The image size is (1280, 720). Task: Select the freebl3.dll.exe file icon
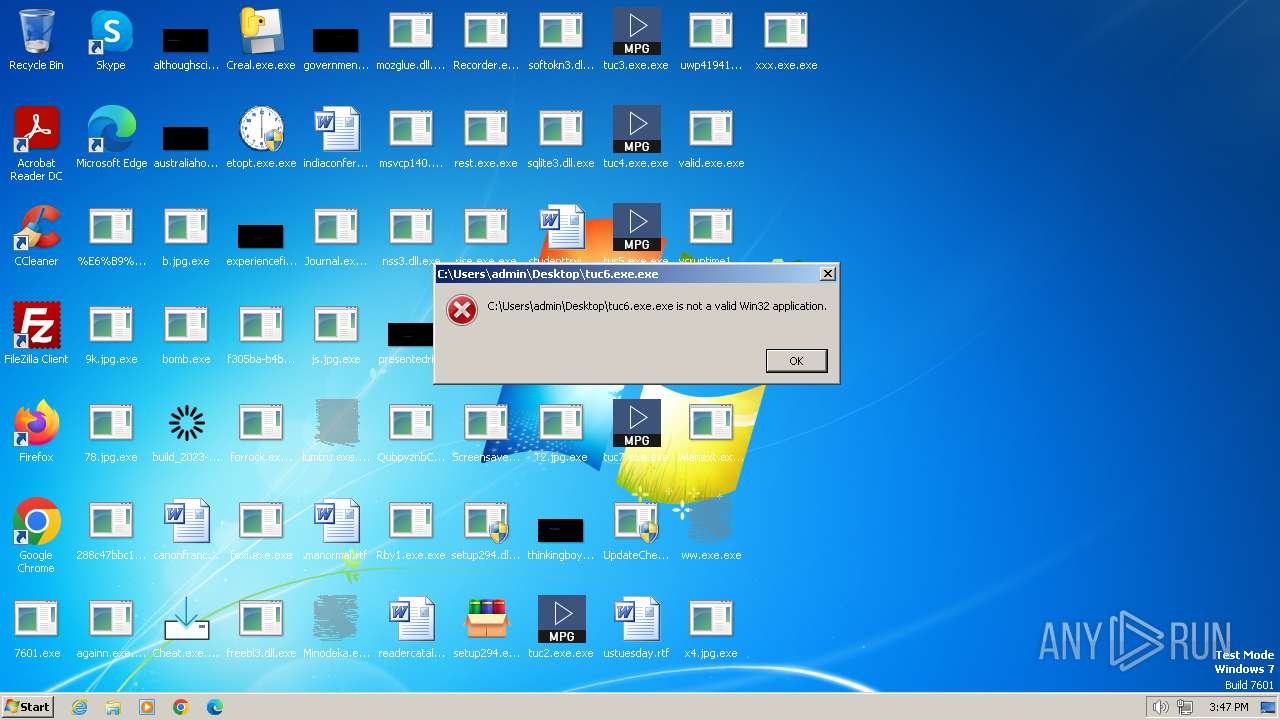point(261,619)
